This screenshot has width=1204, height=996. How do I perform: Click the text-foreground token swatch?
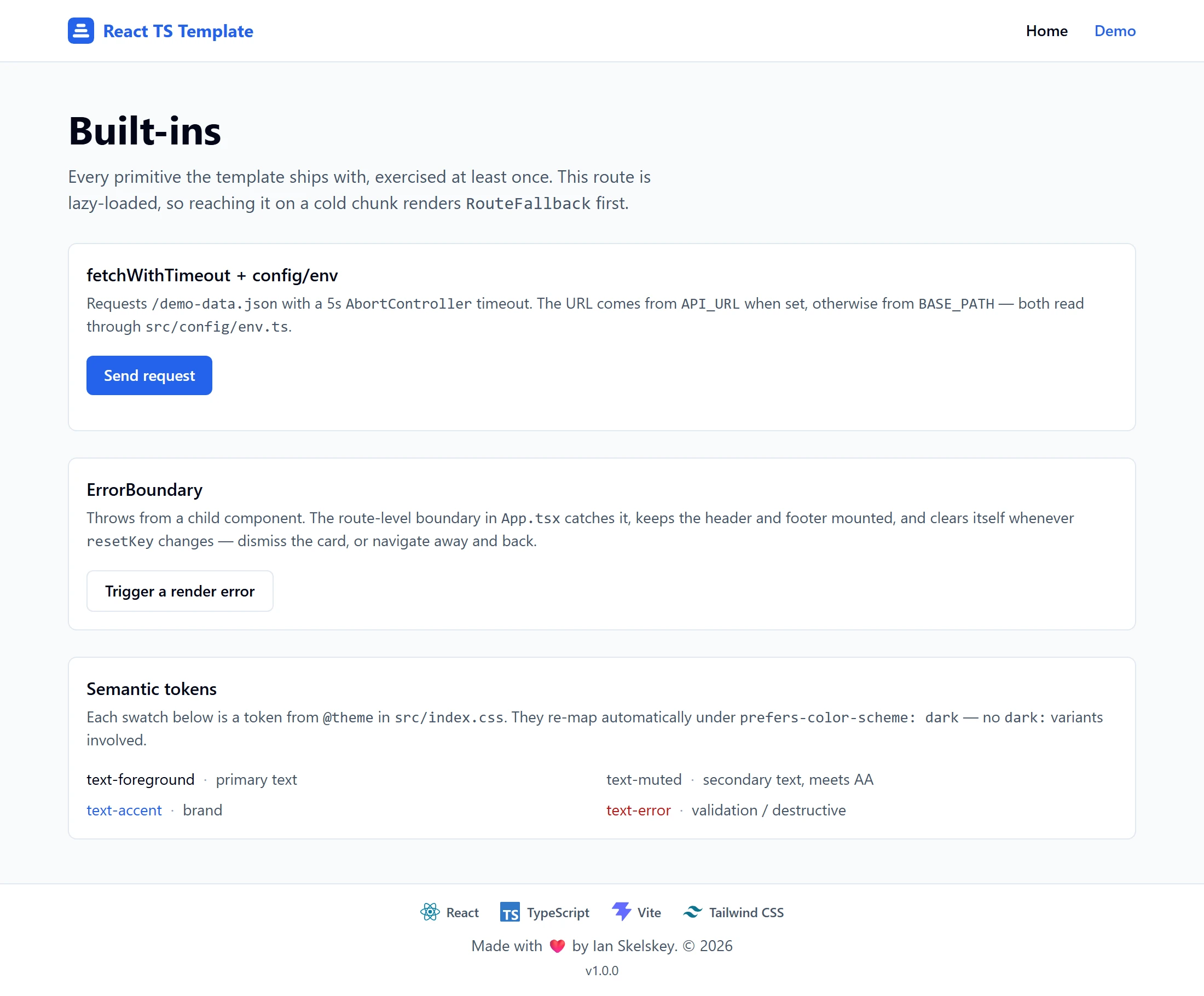[141, 780]
